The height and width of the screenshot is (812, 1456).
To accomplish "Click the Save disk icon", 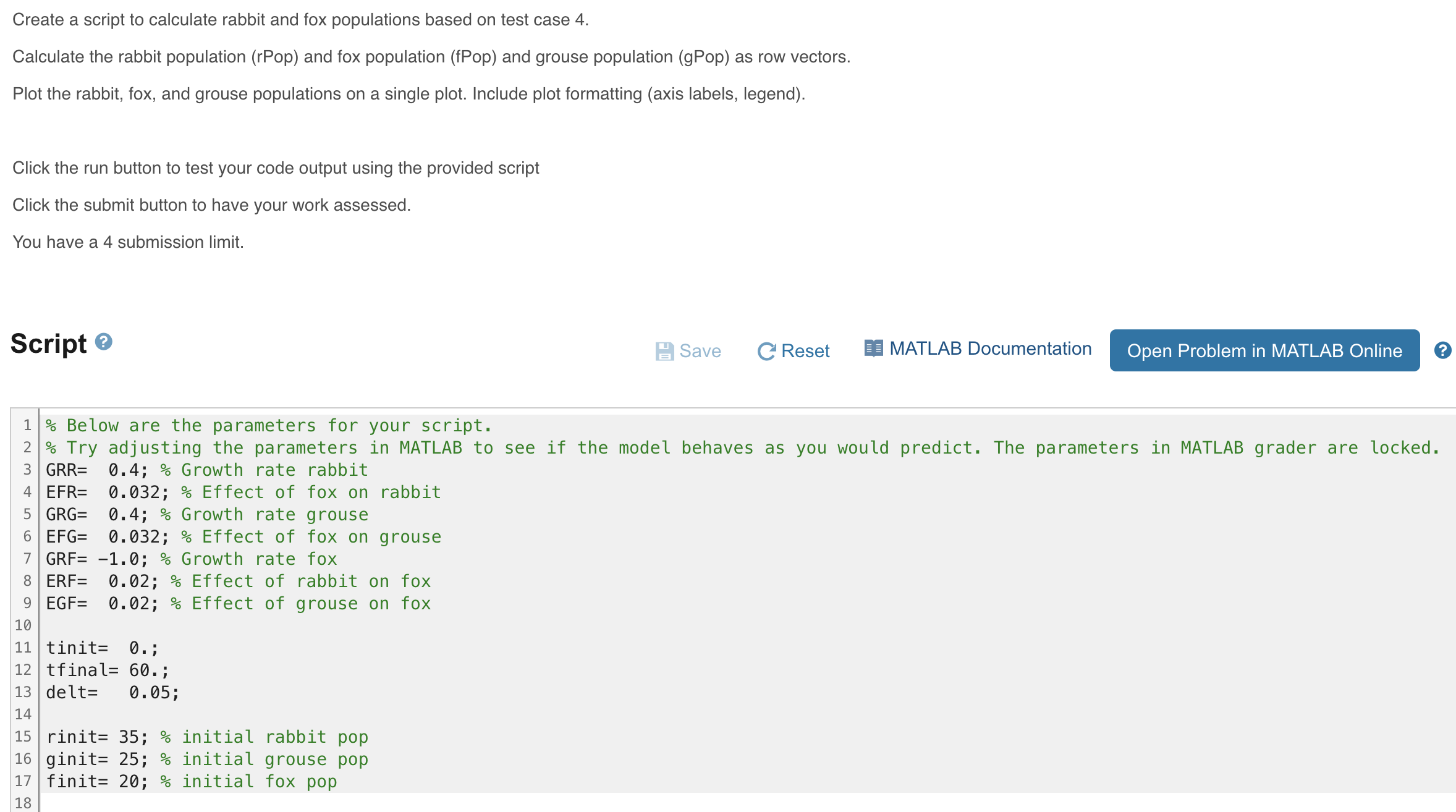I will click(664, 350).
